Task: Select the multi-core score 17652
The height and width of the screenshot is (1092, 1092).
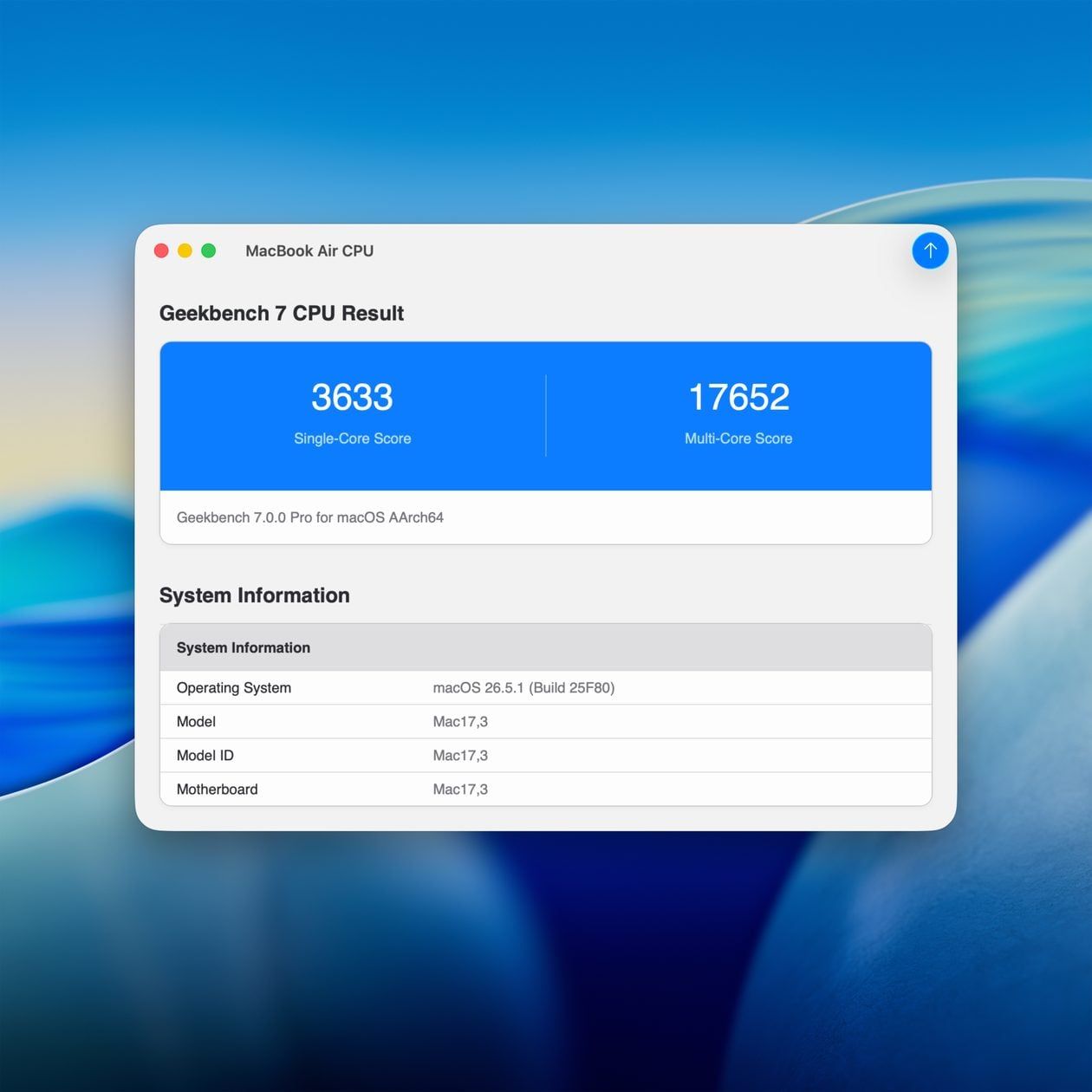Action: (x=738, y=397)
